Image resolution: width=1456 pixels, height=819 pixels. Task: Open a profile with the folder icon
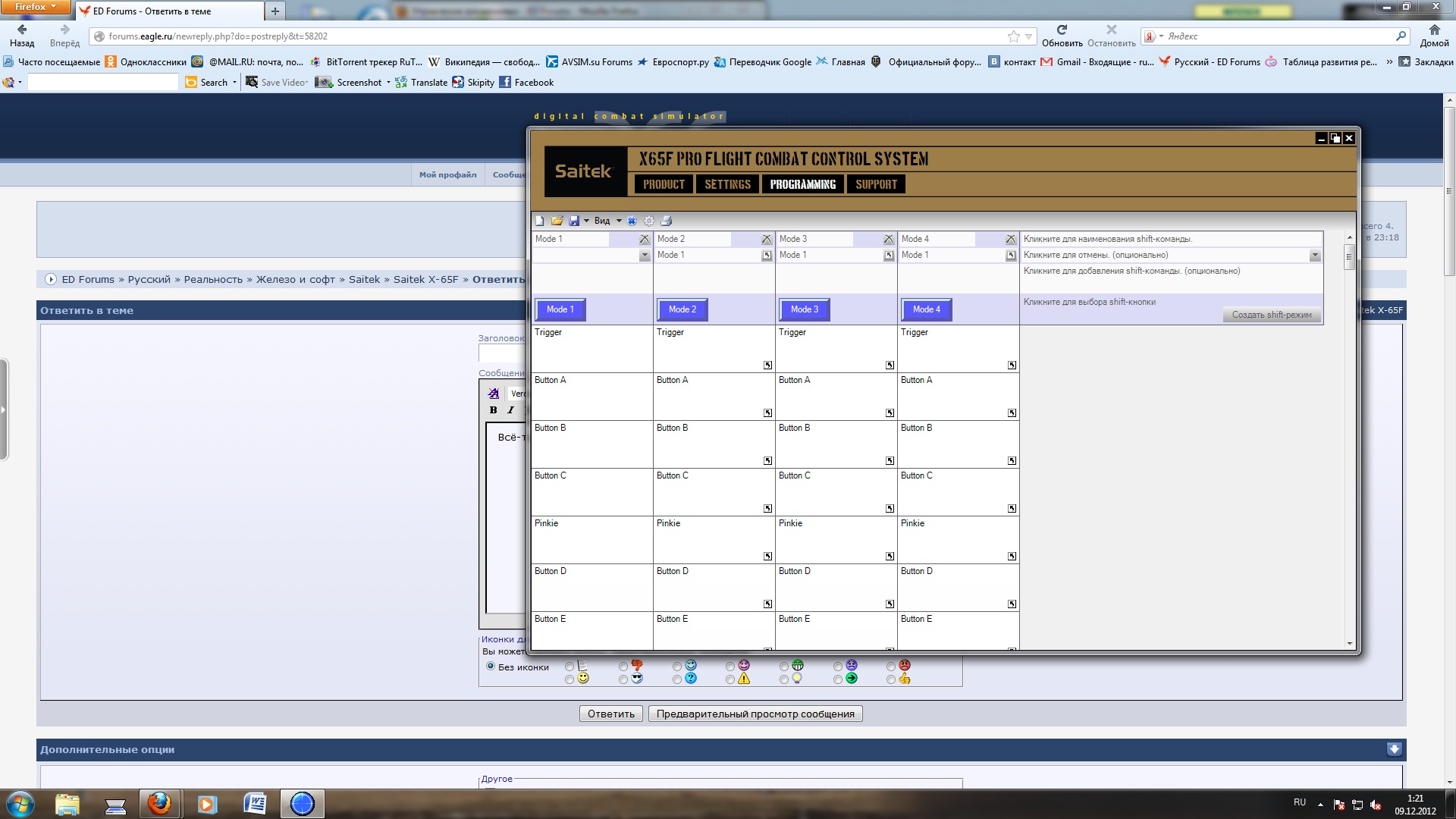(557, 221)
